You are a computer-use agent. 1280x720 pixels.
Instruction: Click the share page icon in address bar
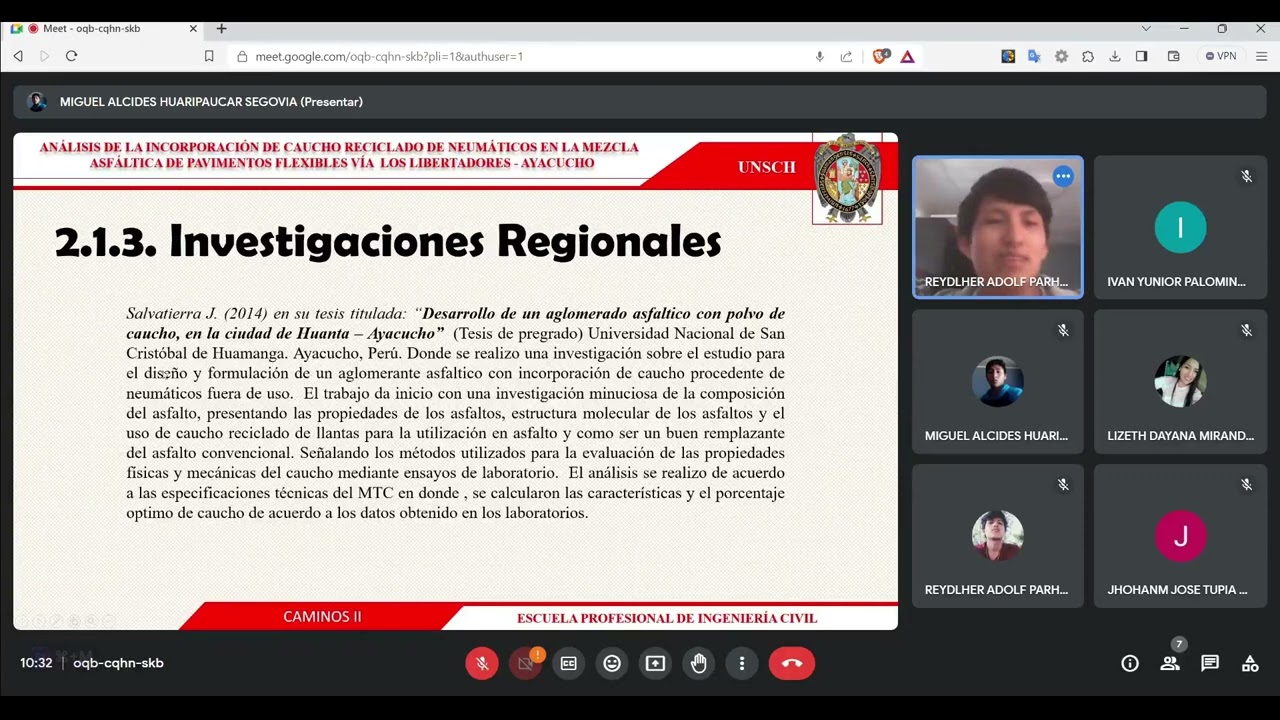click(x=847, y=56)
